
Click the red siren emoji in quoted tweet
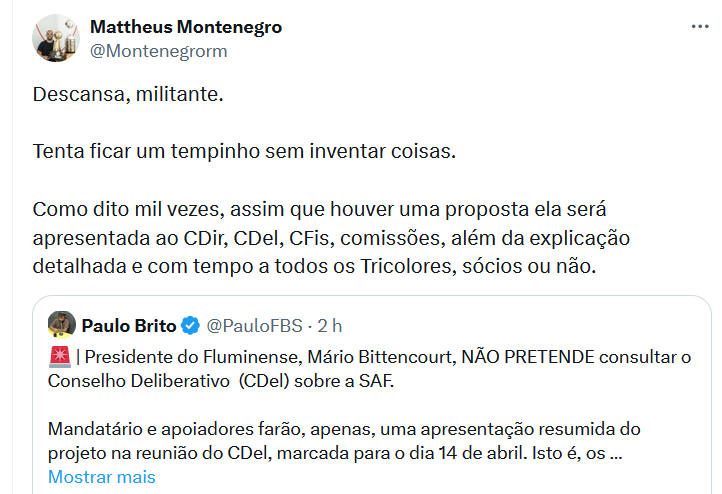(60, 357)
